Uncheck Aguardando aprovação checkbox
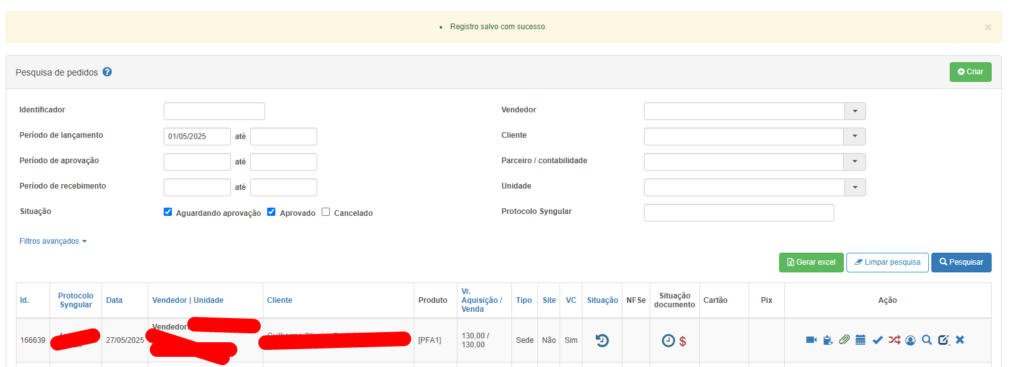Viewport: 1024px width, 367px height. pos(168,212)
